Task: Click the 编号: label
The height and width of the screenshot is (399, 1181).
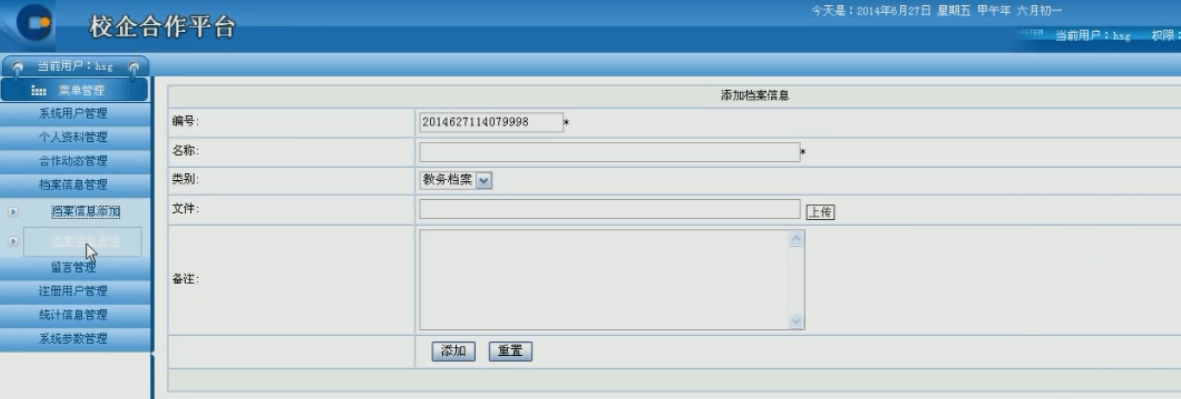Action: [185, 121]
